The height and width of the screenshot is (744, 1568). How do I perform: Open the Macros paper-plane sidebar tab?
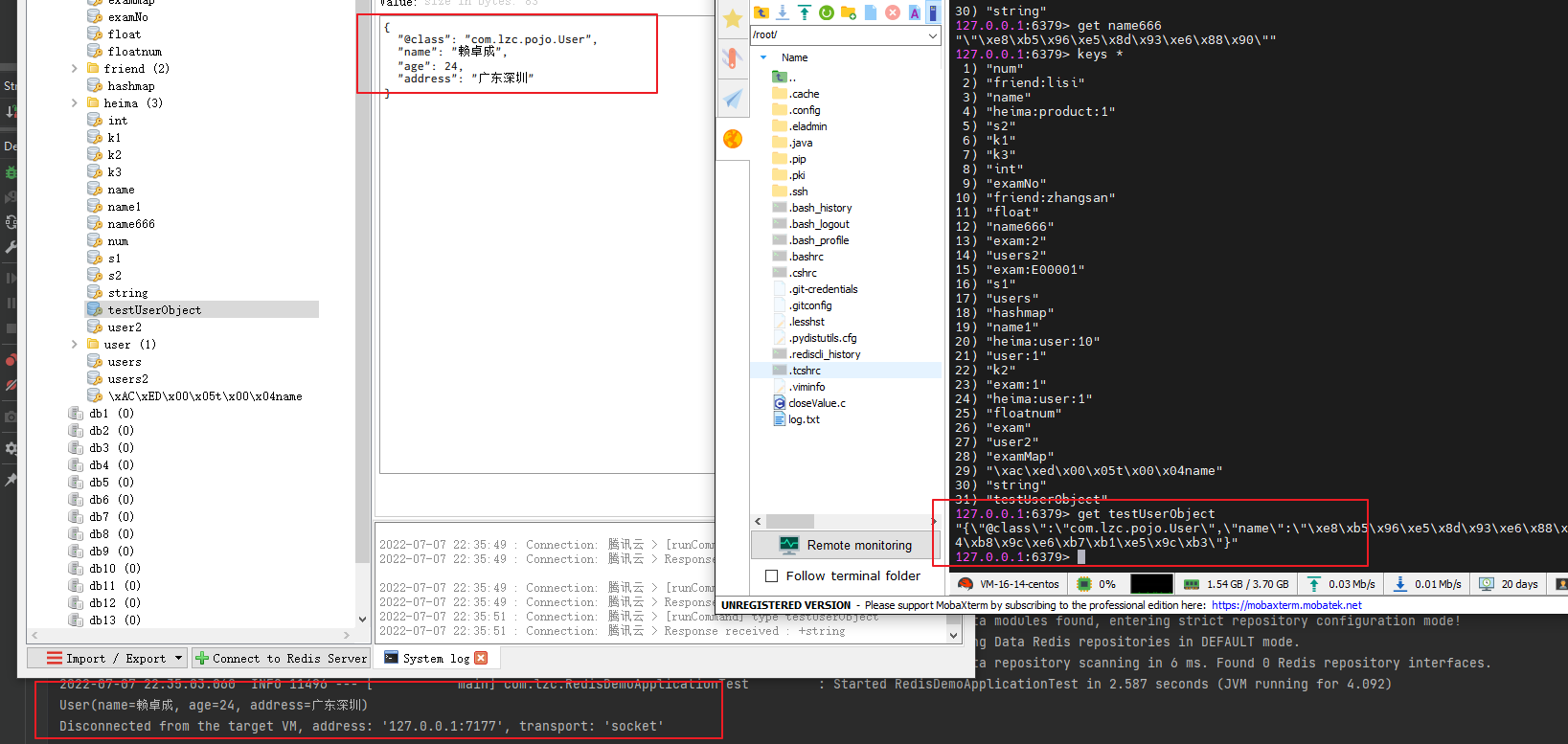tap(733, 98)
